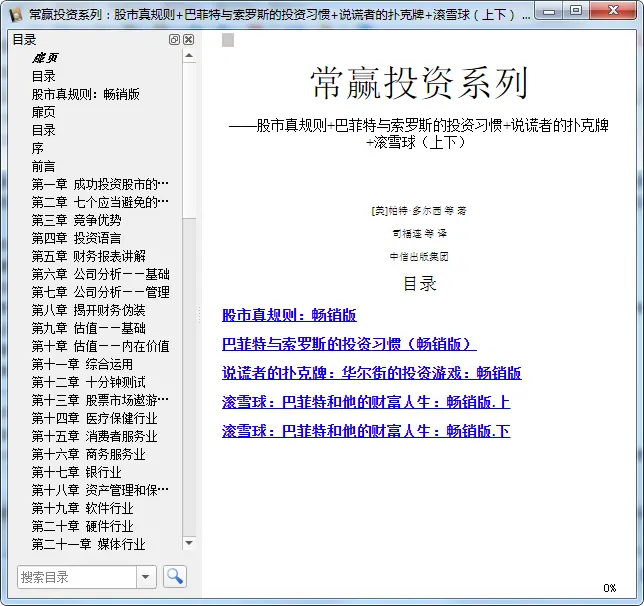Viewport: 644px width, 606px height.
Task: Select the 前言 entry in the TOC
Action: click(44, 166)
